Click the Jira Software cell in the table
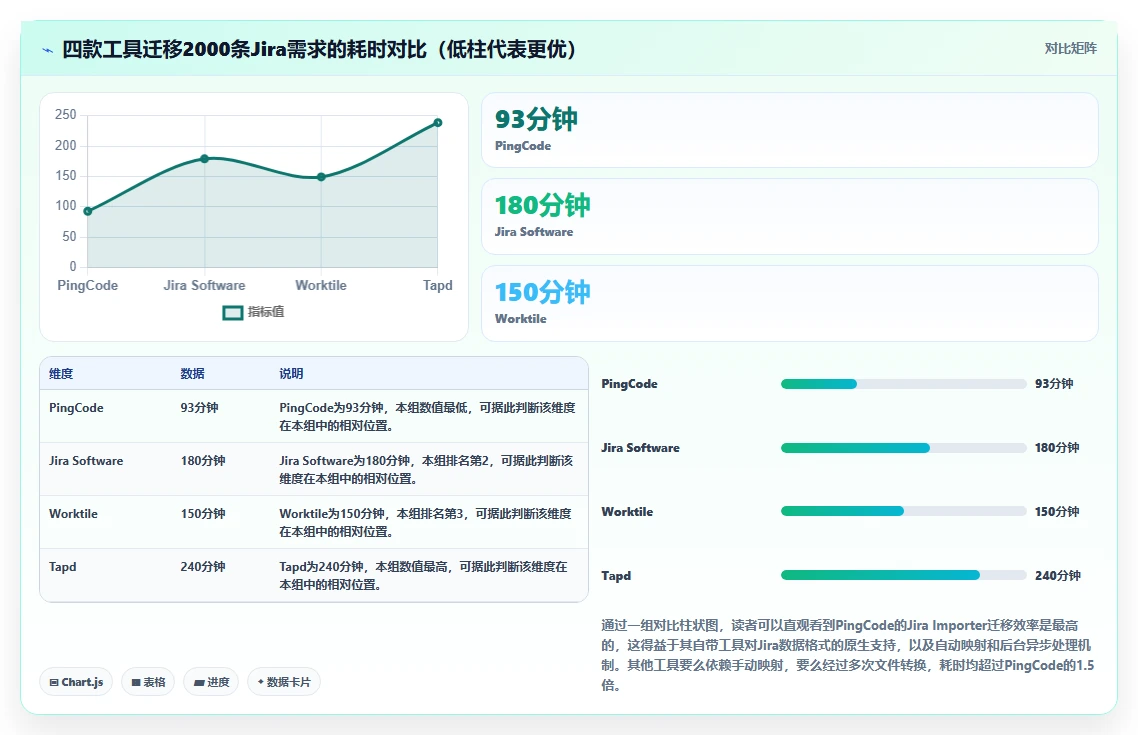Viewport: 1138px width, 735px height. (x=86, y=461)
